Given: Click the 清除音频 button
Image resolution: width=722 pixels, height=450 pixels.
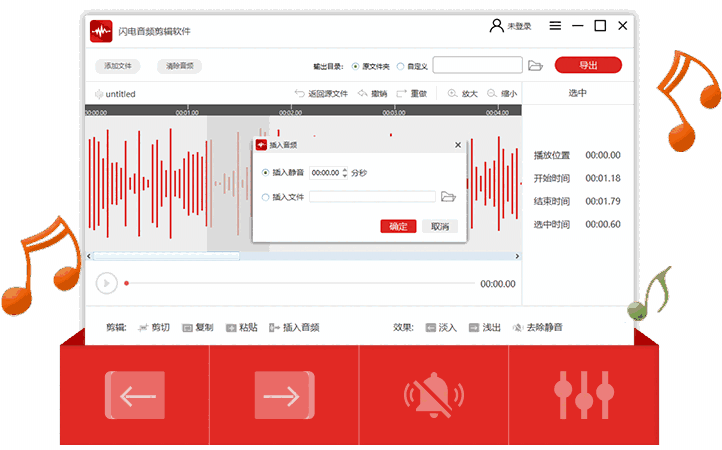Looking at the screenshot, I should click(x=180, y=66).
